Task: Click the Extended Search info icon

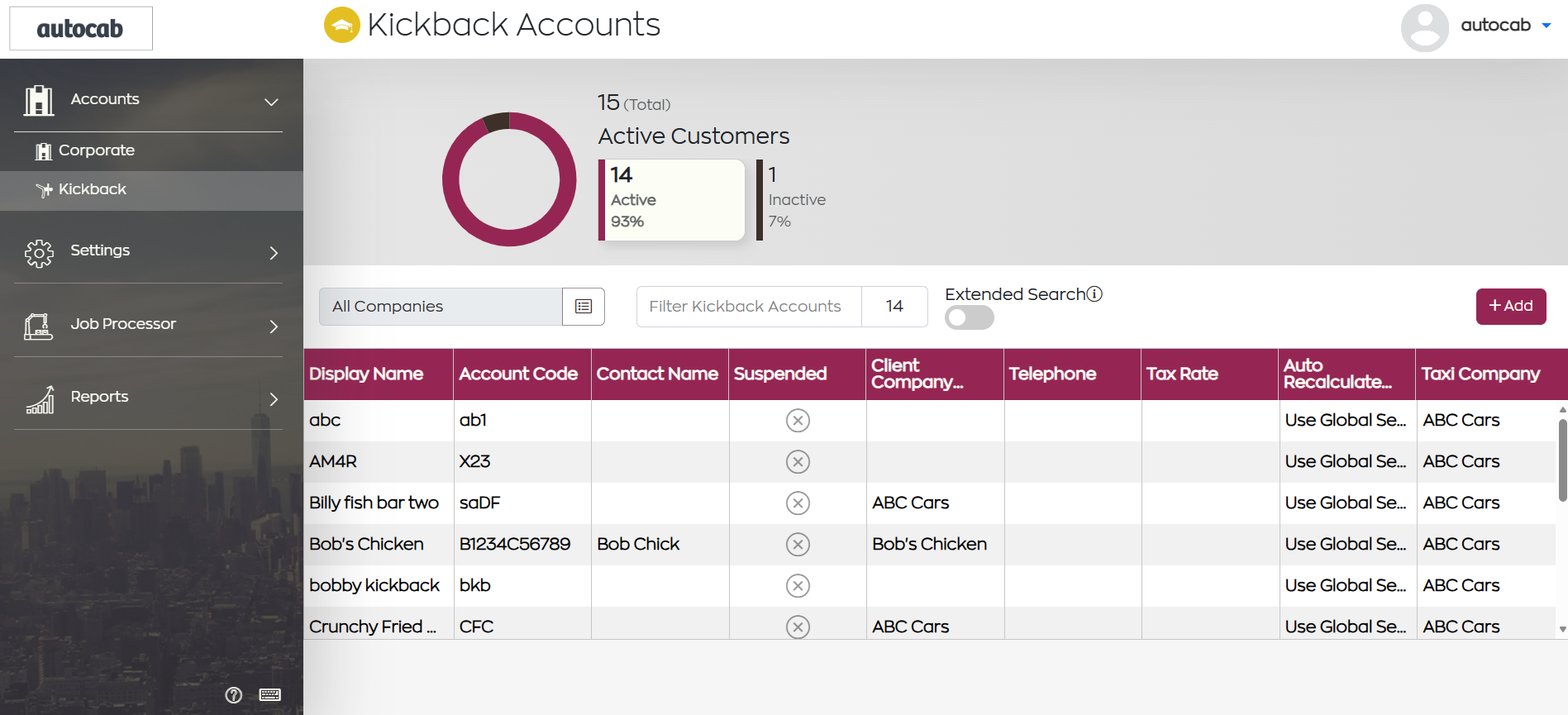Action: pyautogui.click(x=1094, y=294)
